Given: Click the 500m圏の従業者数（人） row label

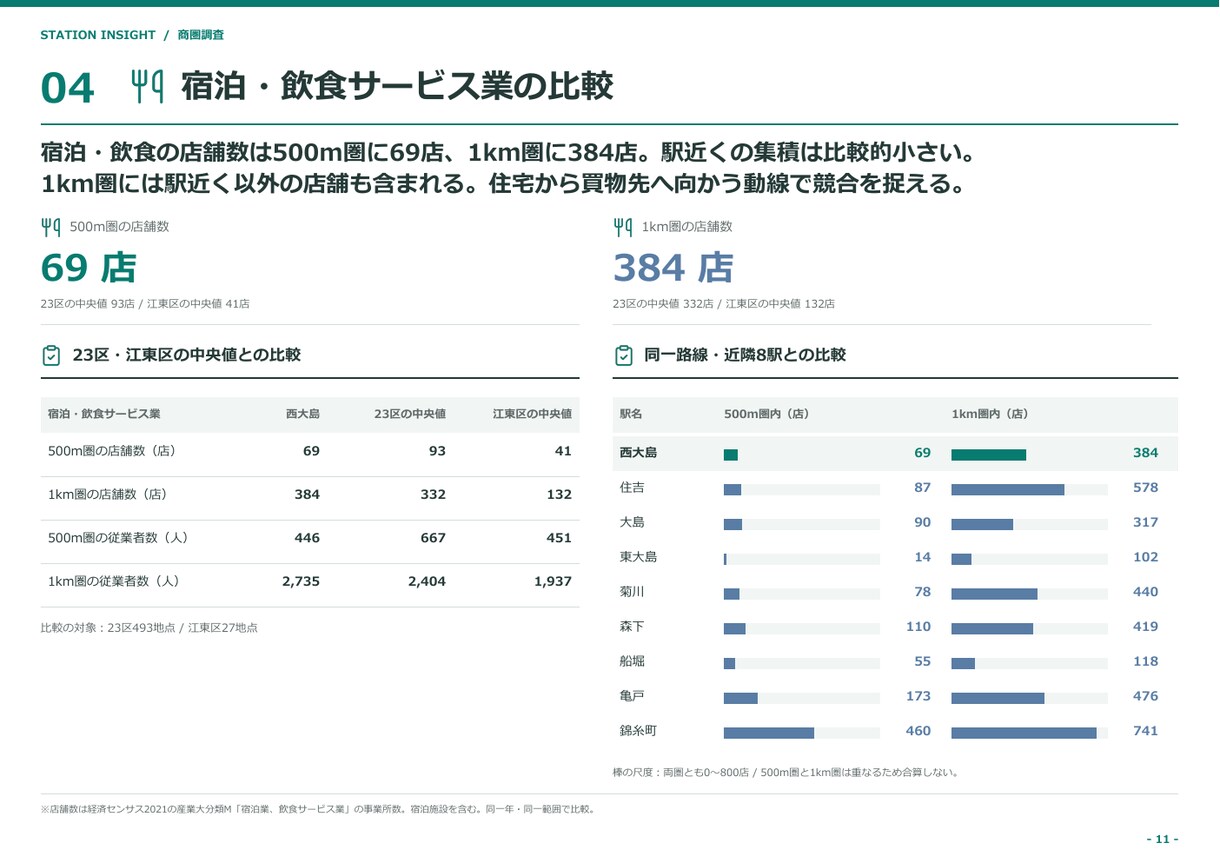Looking at the screenshot, I should (x=118, y=538).
